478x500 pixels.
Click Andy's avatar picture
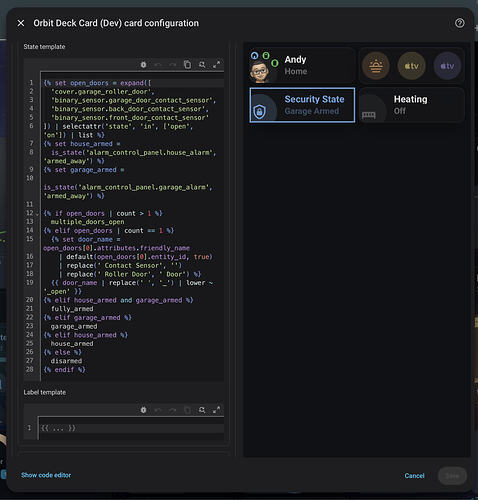(x=260, y=72)
